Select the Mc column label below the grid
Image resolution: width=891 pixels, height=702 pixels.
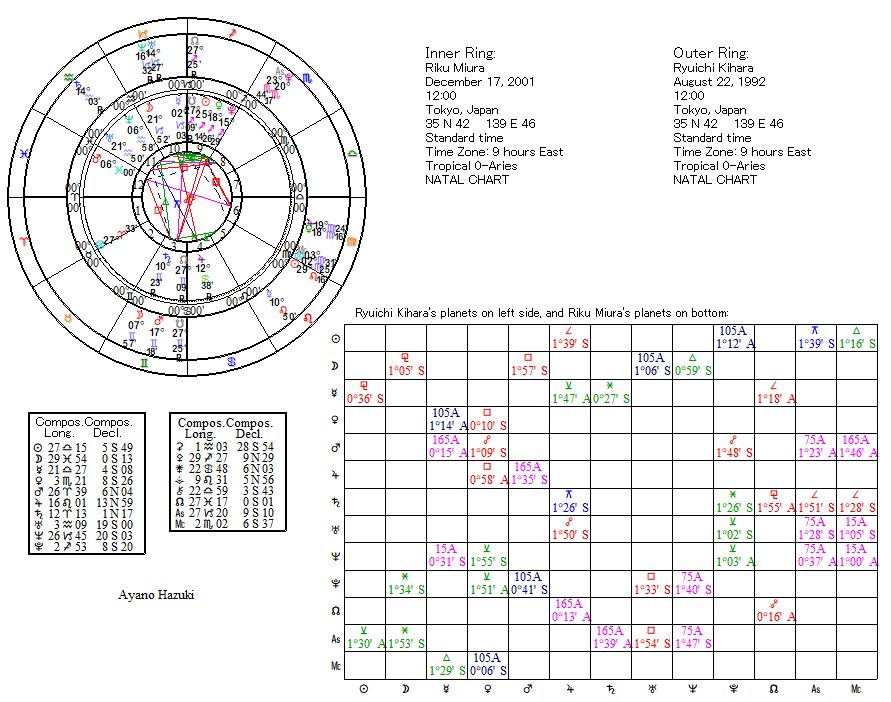[x=856, y=689]
